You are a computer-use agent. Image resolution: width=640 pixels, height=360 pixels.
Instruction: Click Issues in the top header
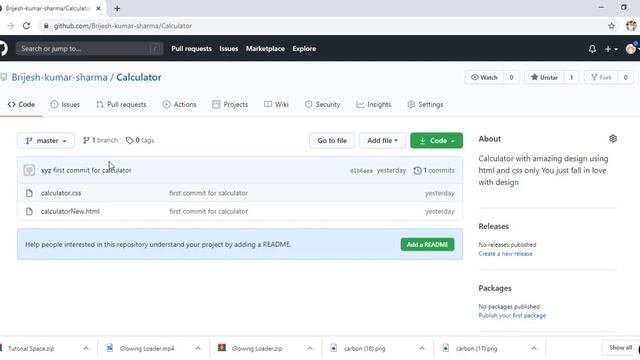click(229, 49)
